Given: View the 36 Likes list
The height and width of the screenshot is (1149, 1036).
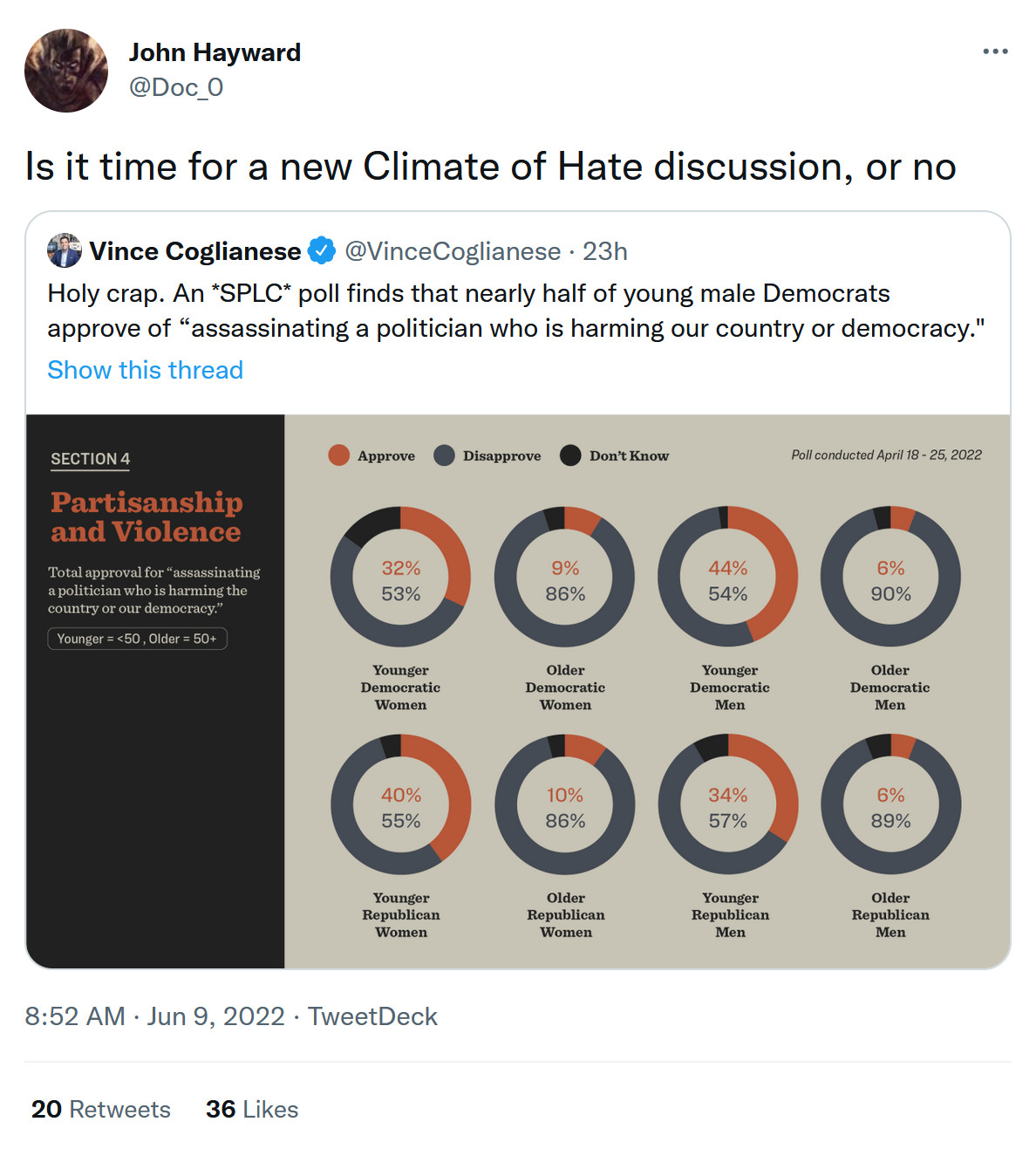Looking at the screenshot, I should tap(252, 1109).
